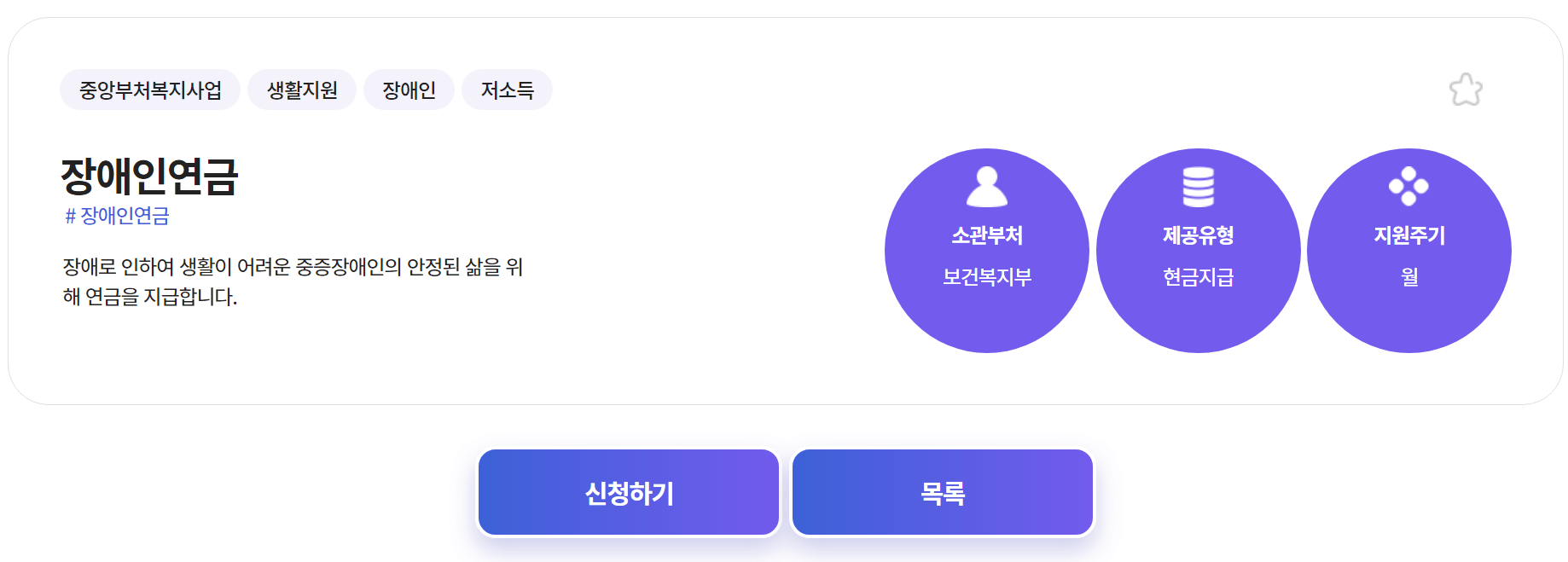
Task: Click the 보건복지부 circle badge
Action: coord(987,276)
